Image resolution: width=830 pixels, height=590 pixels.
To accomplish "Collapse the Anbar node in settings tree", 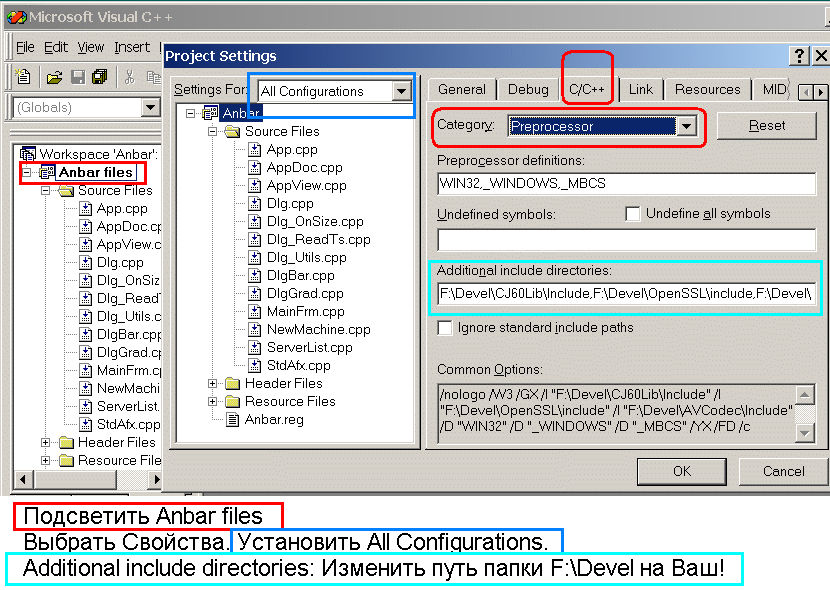I will (191, 113).
